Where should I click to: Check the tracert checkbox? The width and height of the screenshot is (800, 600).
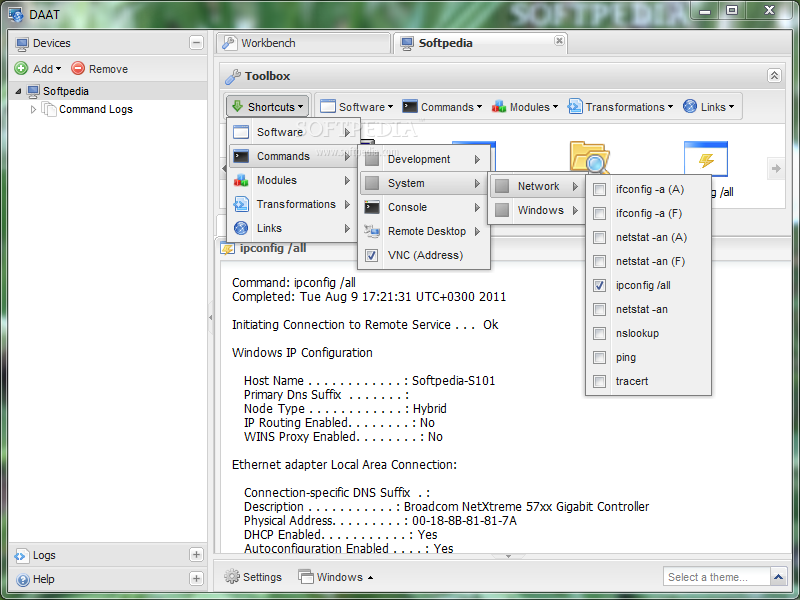click(x=599, y=381)
